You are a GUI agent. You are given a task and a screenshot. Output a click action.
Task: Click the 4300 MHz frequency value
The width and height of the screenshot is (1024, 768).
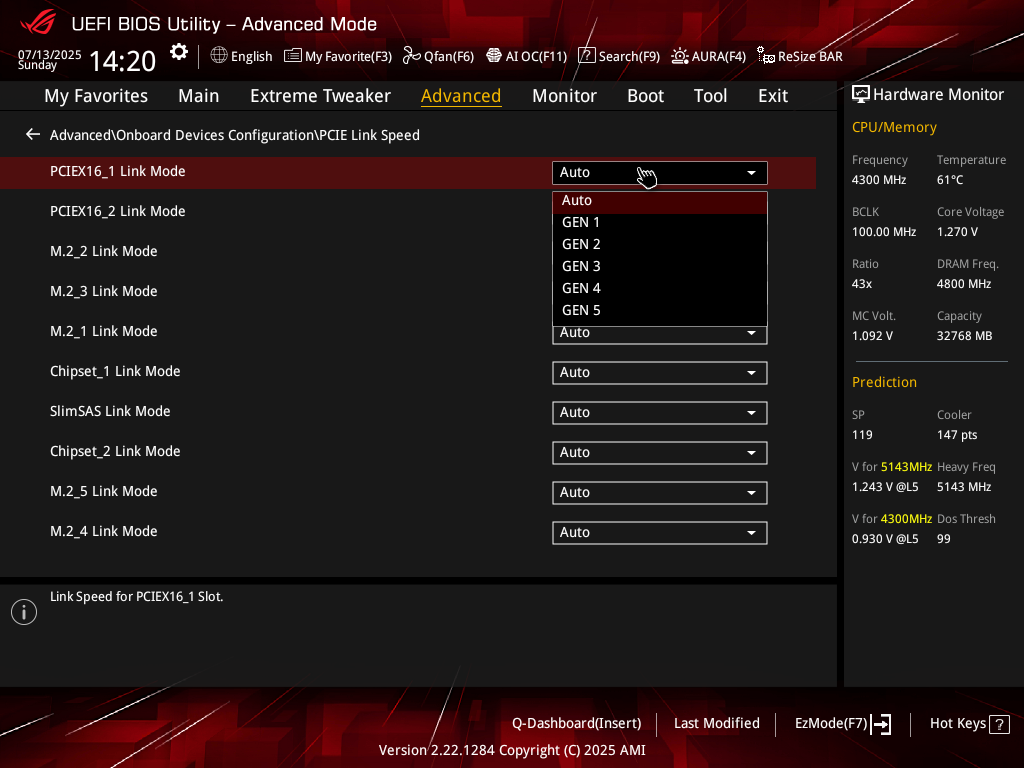pyautogui.click(x=879, y=180)
